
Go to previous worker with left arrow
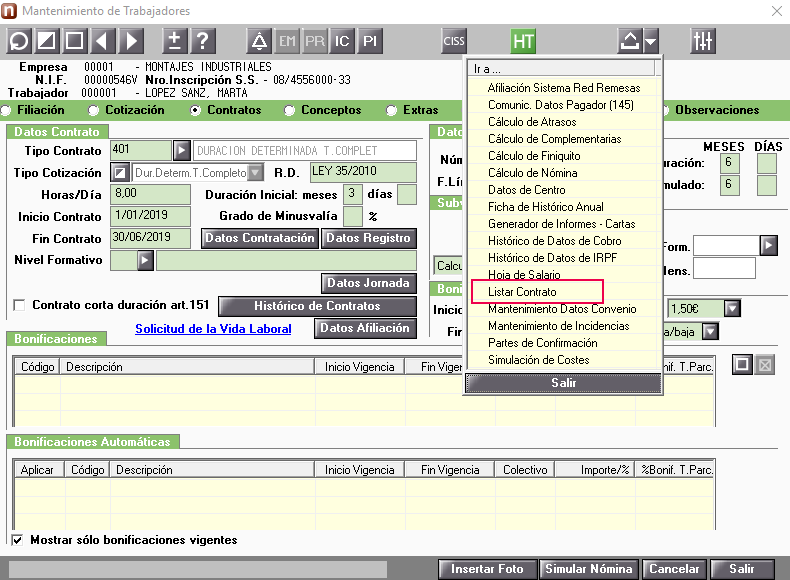(103, 41)
